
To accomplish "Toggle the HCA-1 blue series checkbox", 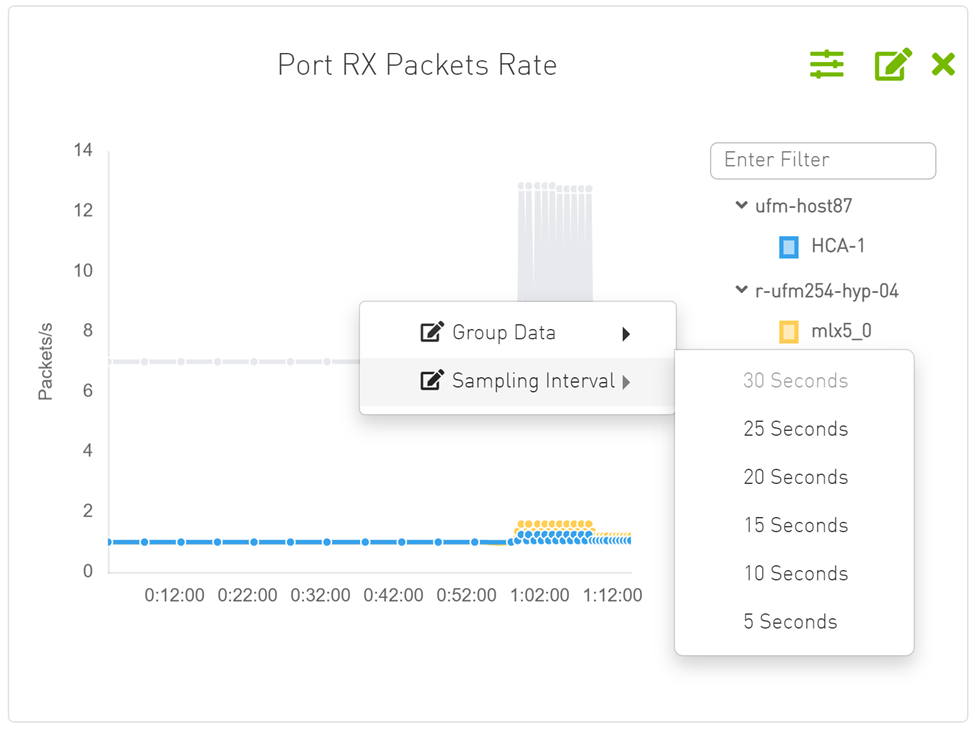I will [x=789, y=246].
